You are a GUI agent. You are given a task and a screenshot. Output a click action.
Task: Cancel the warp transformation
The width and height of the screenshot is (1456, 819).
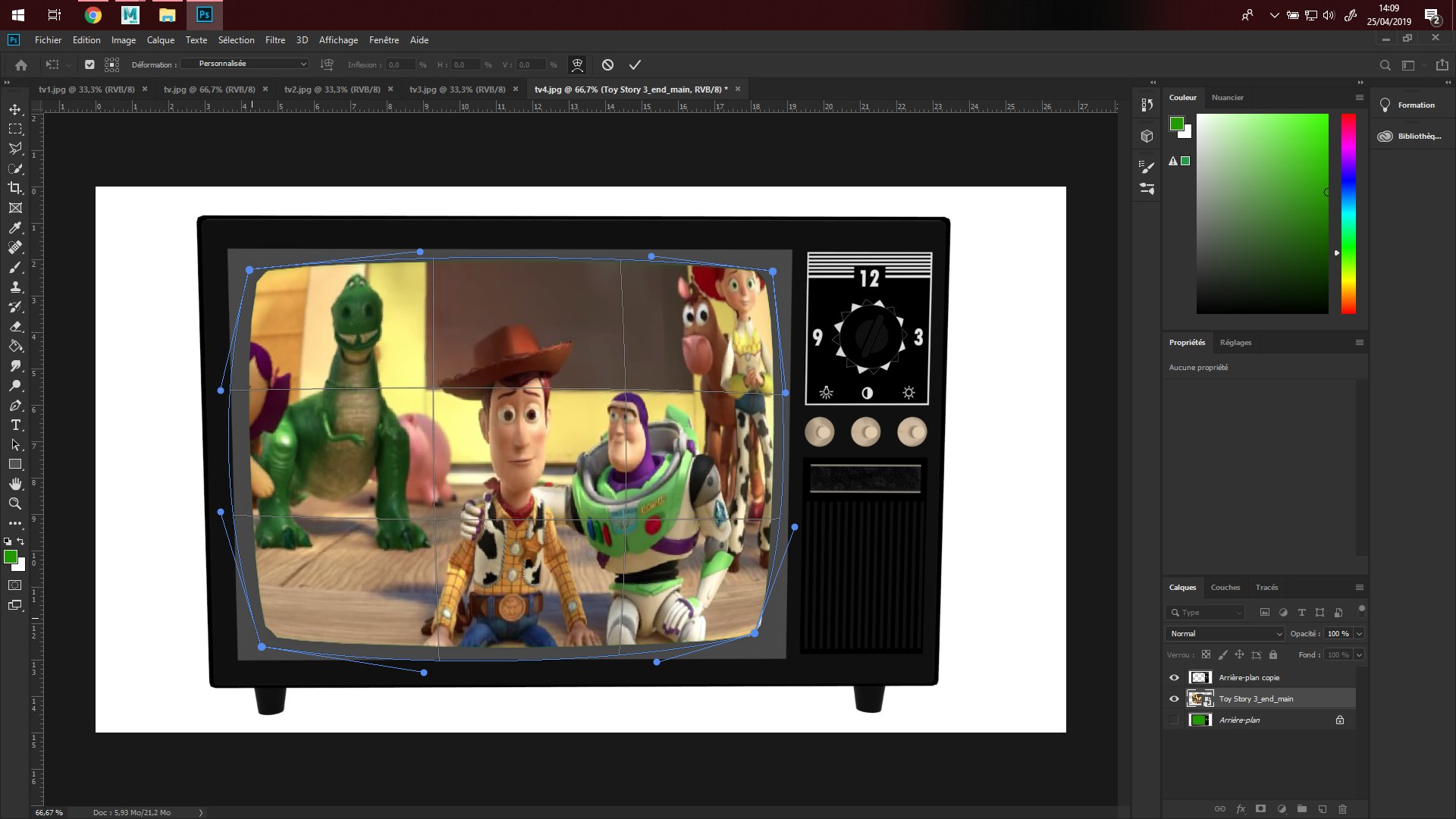[607, 65]
